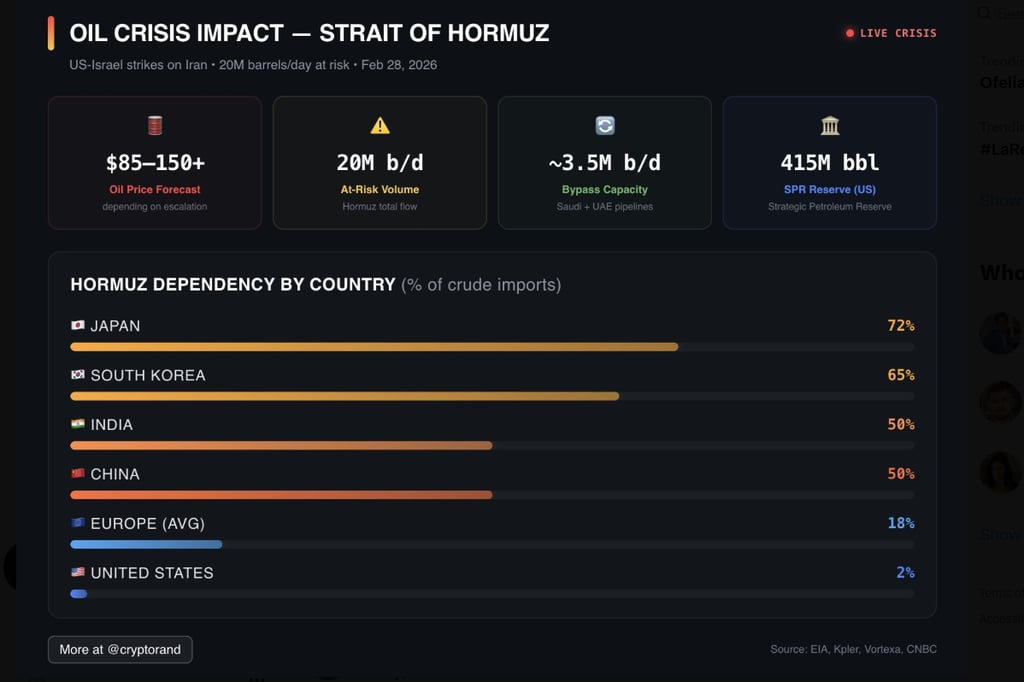Select the India flag icon
The width and height of the screenshot is (1024, 682).
(78, 424)
